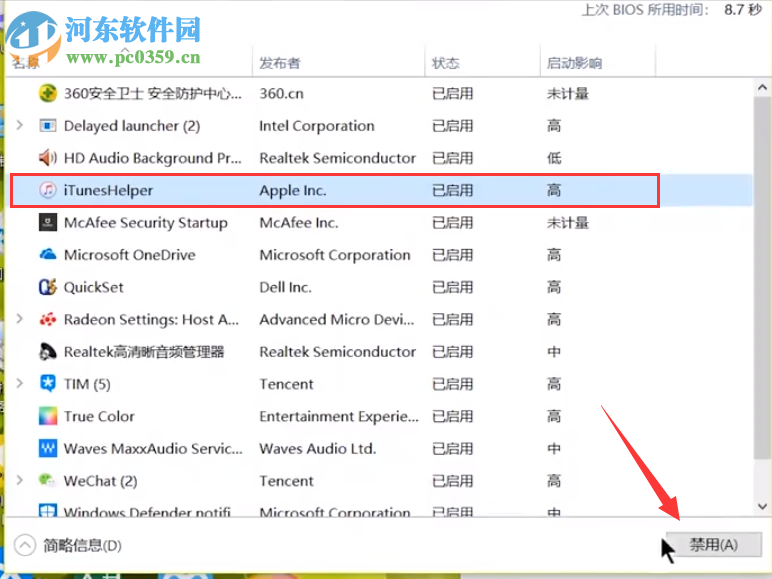Click publisher 360.cn cell
The height and width of the screenshot is (579, 772).
(x=282, y=94)
